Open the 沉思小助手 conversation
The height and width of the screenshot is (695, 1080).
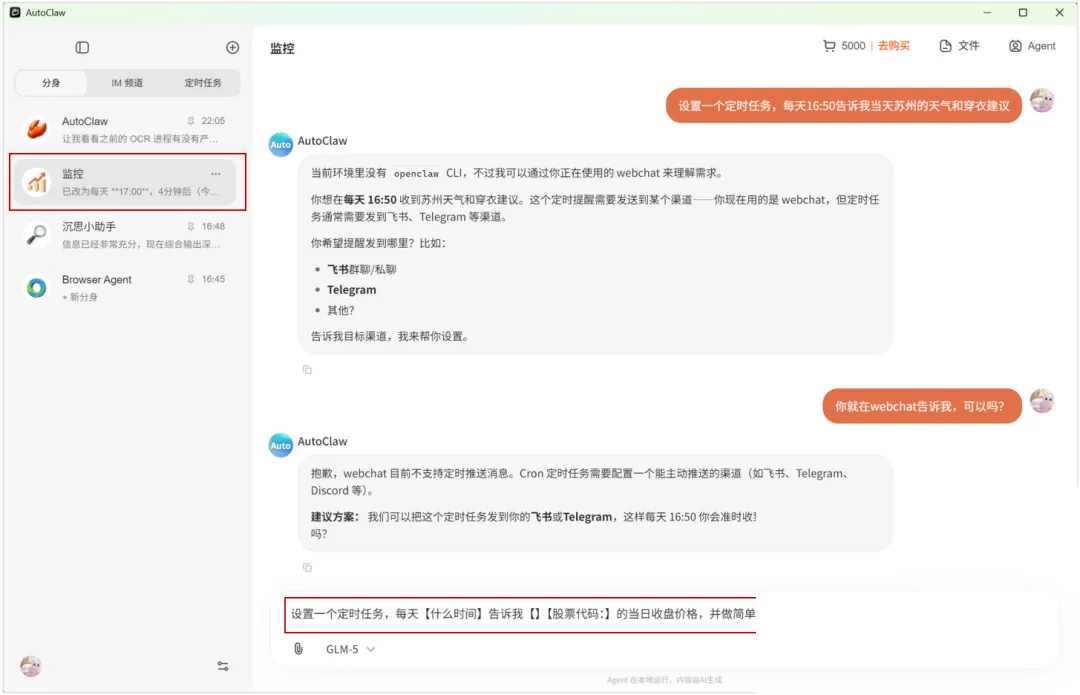(127, 235)
